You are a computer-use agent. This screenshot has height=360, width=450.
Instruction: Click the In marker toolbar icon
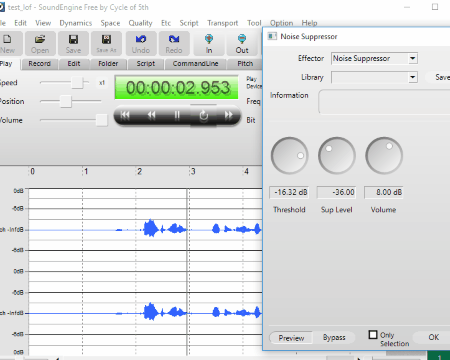pos(209,43)
